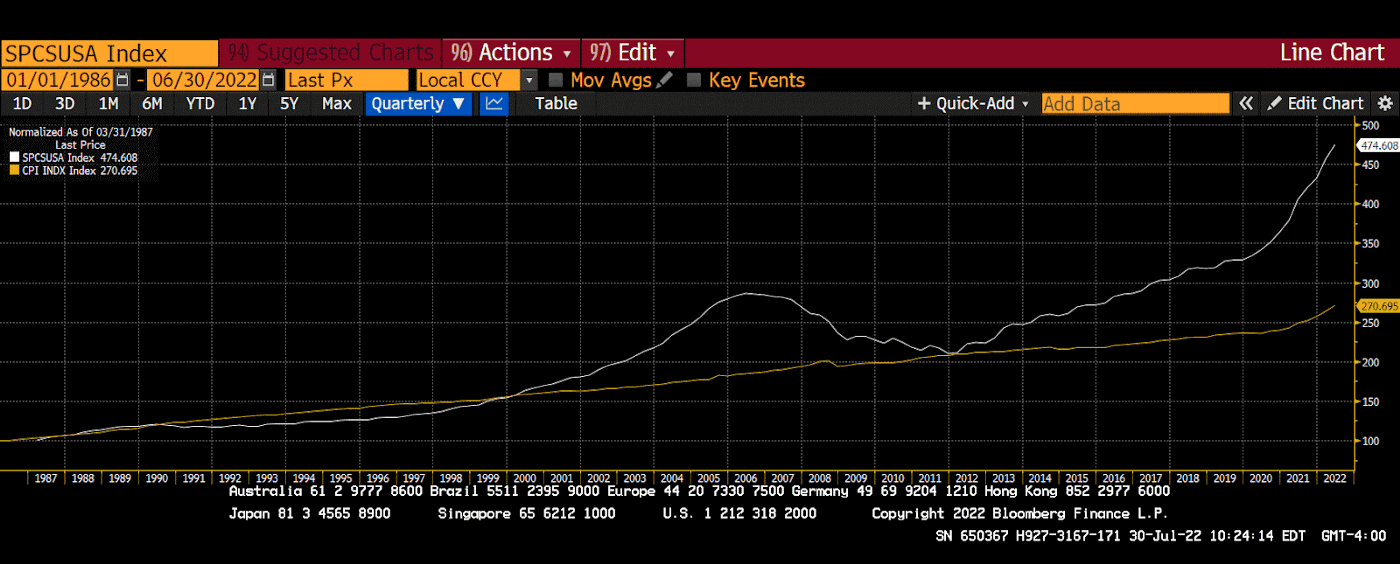Screen dimensions: 1400x564
Task: Select the 1D range tab
Action: coord(22,103)
